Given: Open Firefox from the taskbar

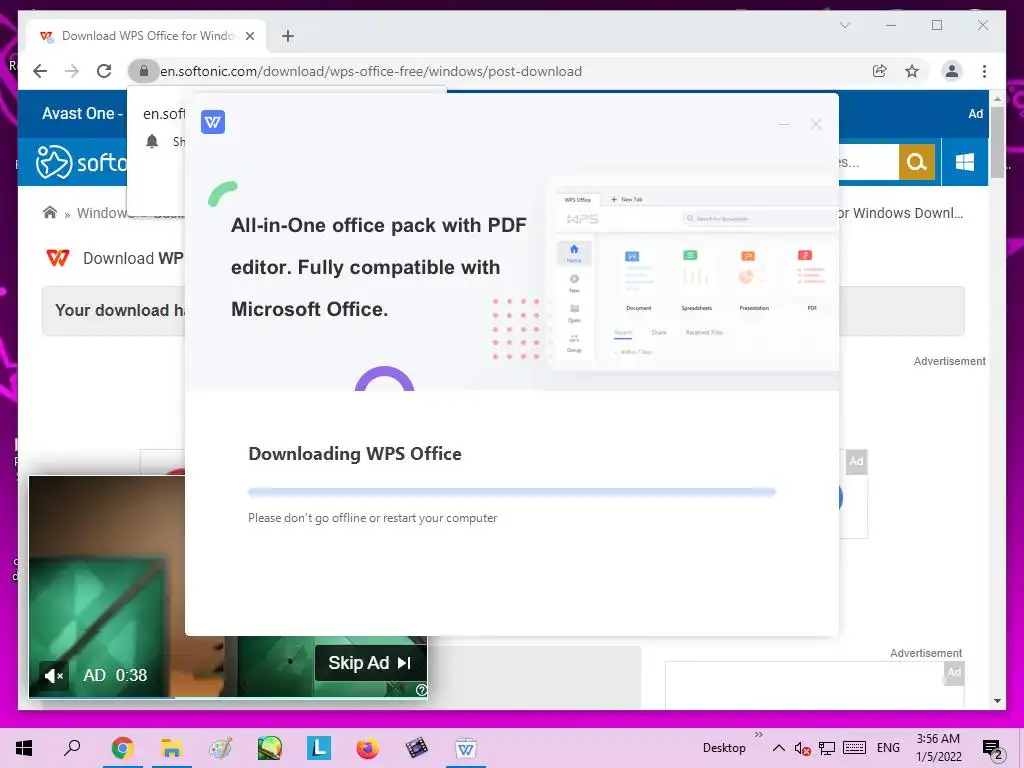Looking at the screenshot, I should [368, 748].
